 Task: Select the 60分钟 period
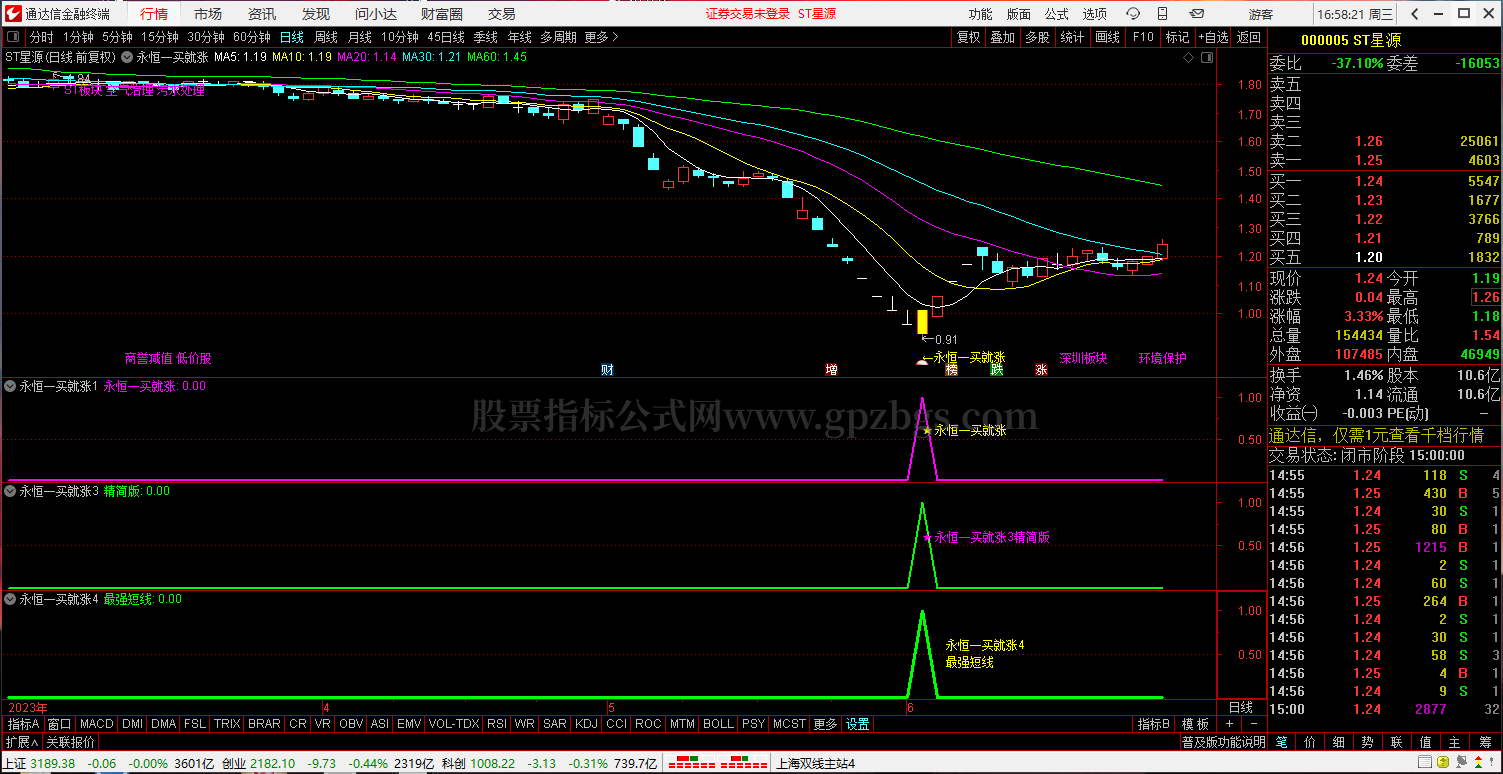pos(252,37)
